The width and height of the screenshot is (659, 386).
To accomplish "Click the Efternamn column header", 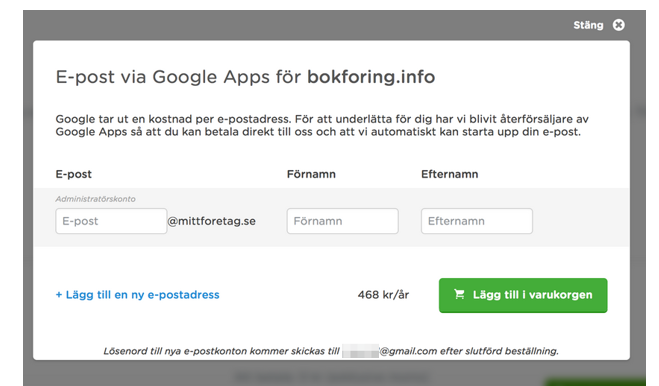I will tap(450, 174).
